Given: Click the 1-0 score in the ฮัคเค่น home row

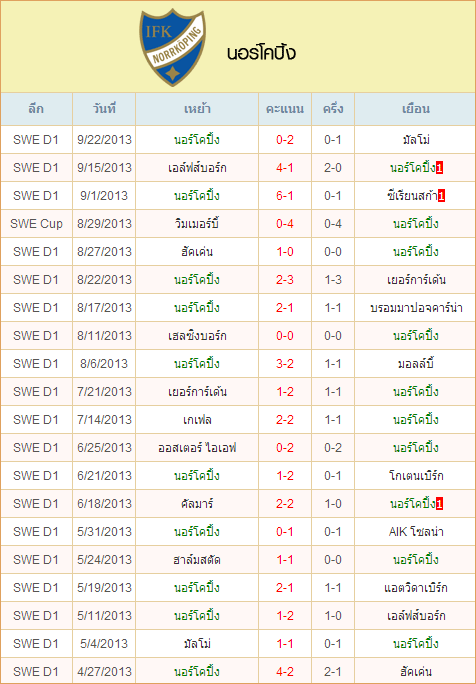Looking at the screenshot, I should click(x=284, y=252).
